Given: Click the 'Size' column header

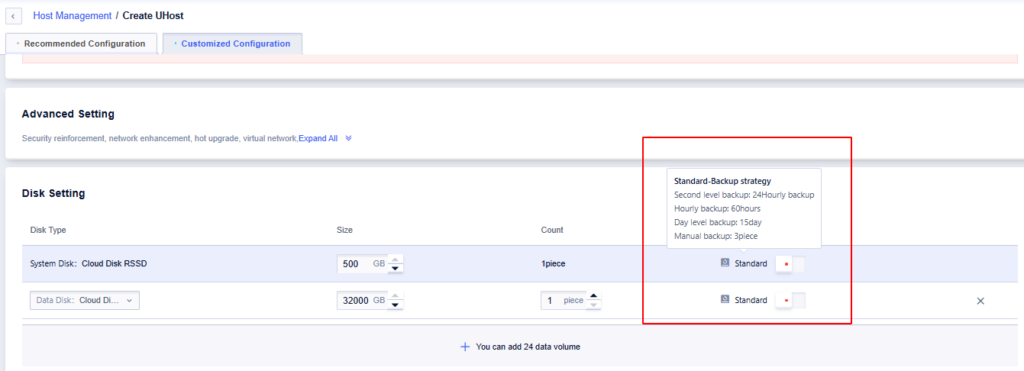Looking at the screenshot, I should point(344,230).
